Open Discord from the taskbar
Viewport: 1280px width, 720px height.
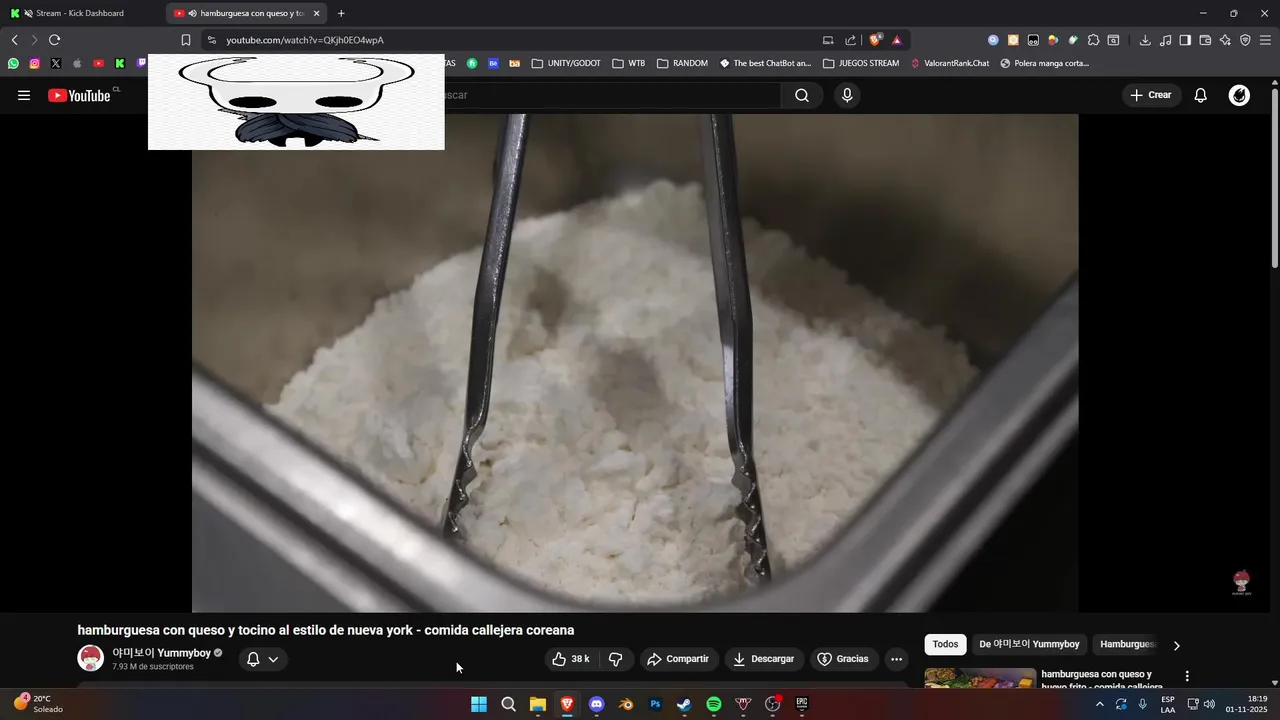(597, 704)
